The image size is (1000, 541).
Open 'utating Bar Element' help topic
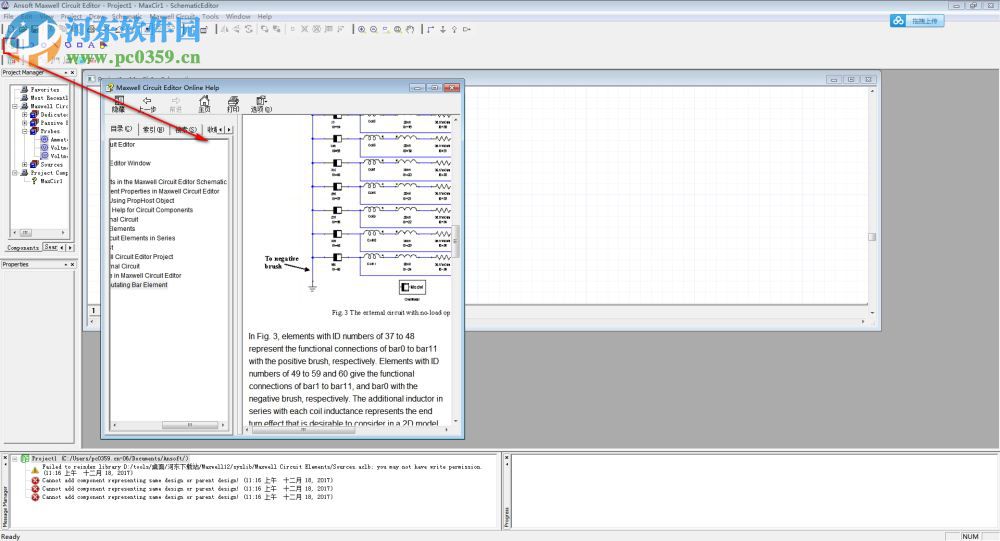tap(138, 285)
